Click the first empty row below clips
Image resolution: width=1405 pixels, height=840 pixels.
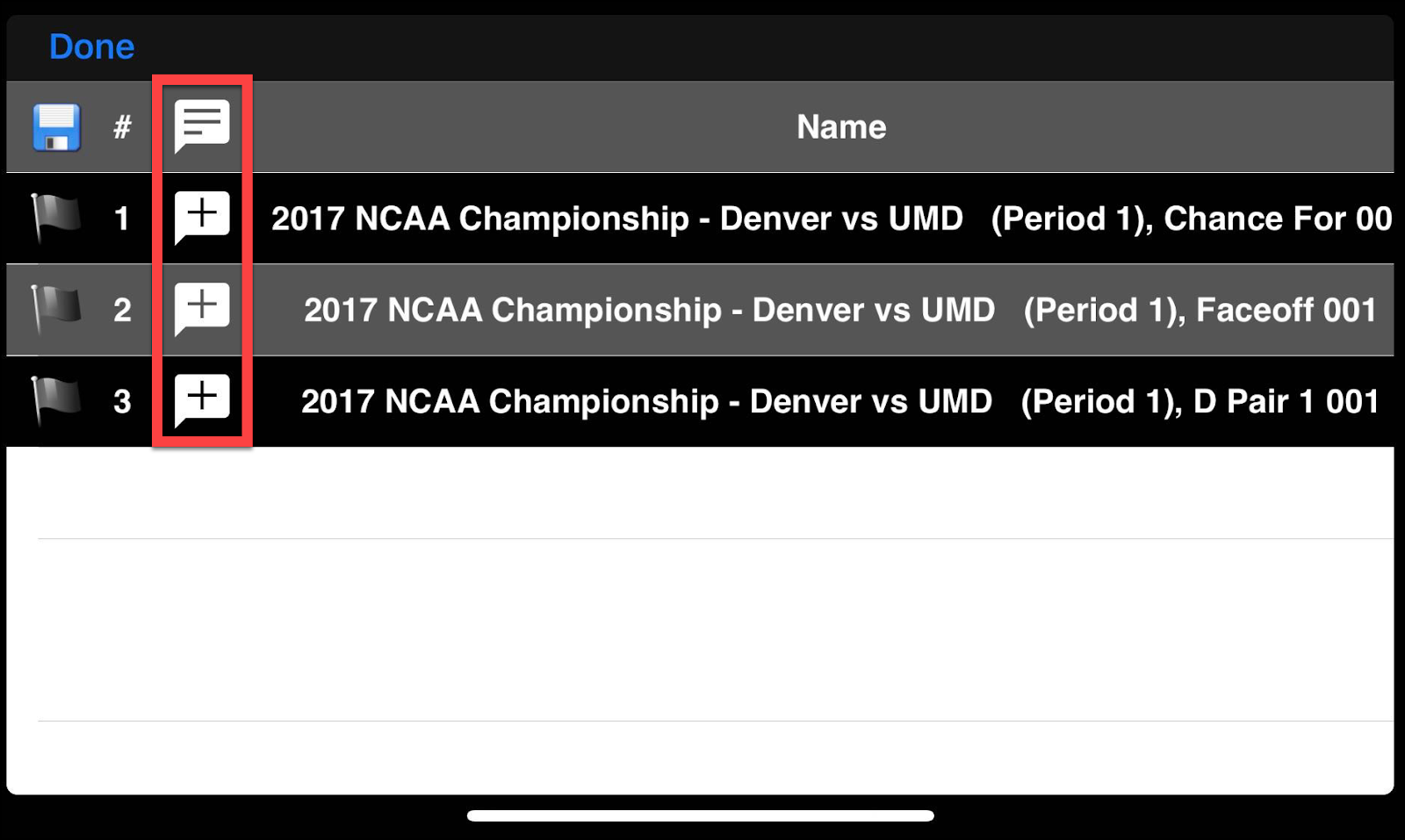(x=700, y=492)
